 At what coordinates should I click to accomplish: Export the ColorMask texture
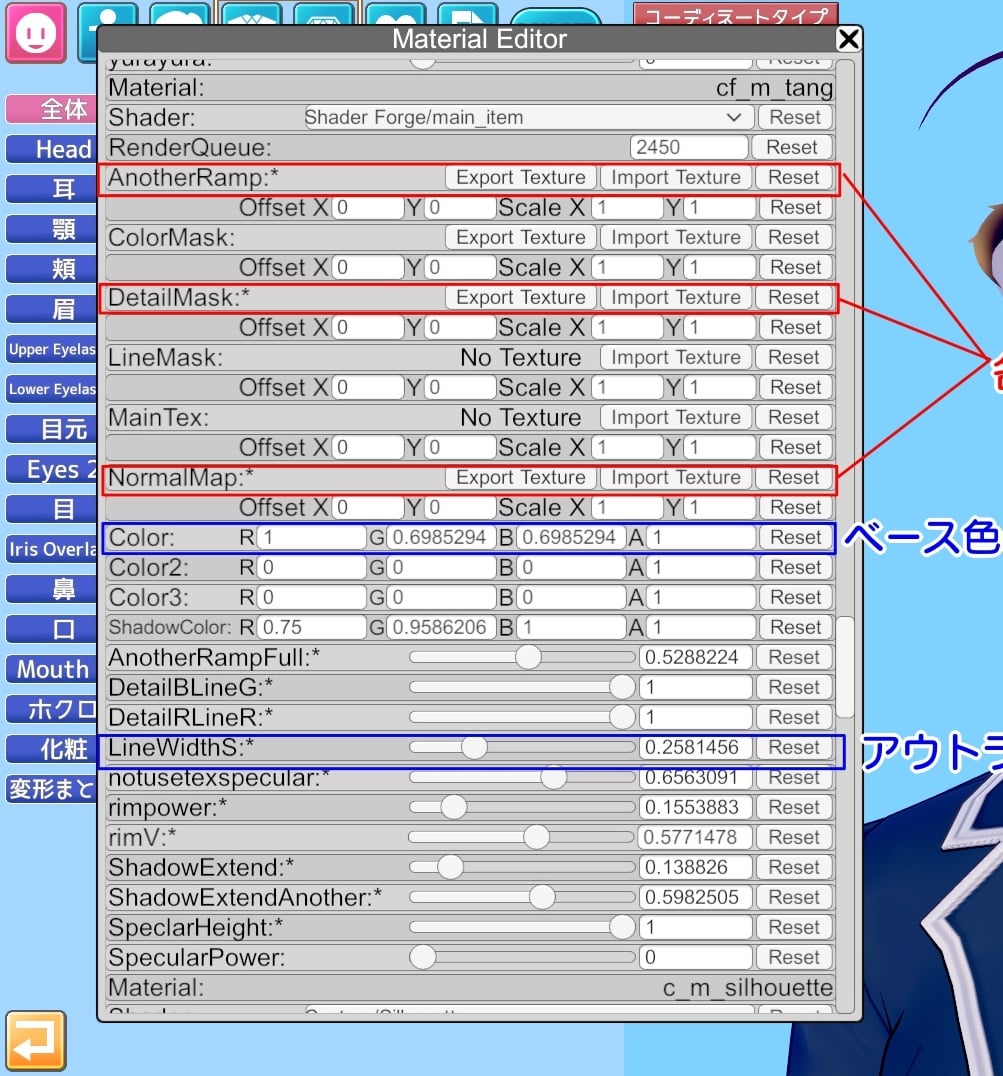[521, 237]
